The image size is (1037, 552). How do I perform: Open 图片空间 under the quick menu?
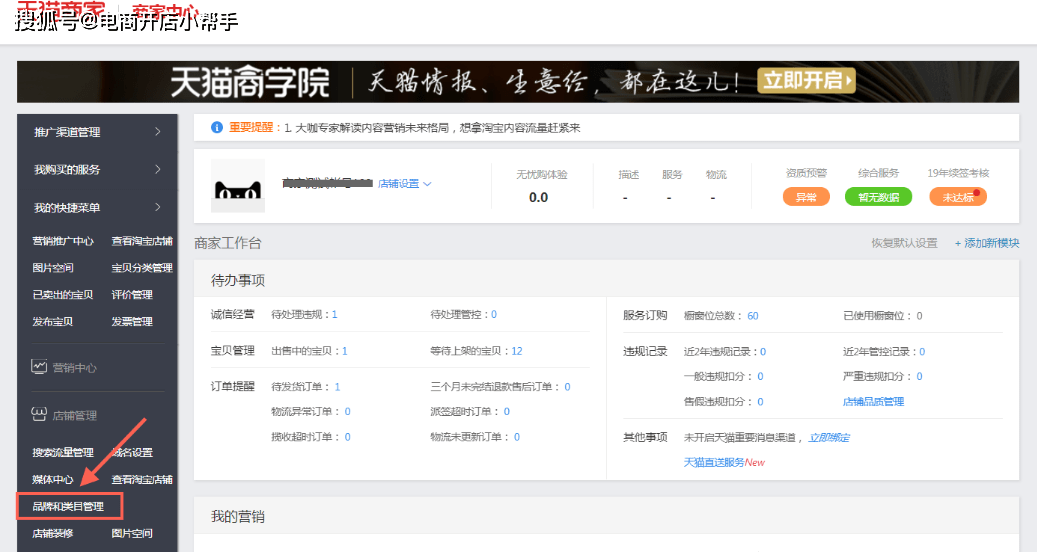click(x=53, y=268)
